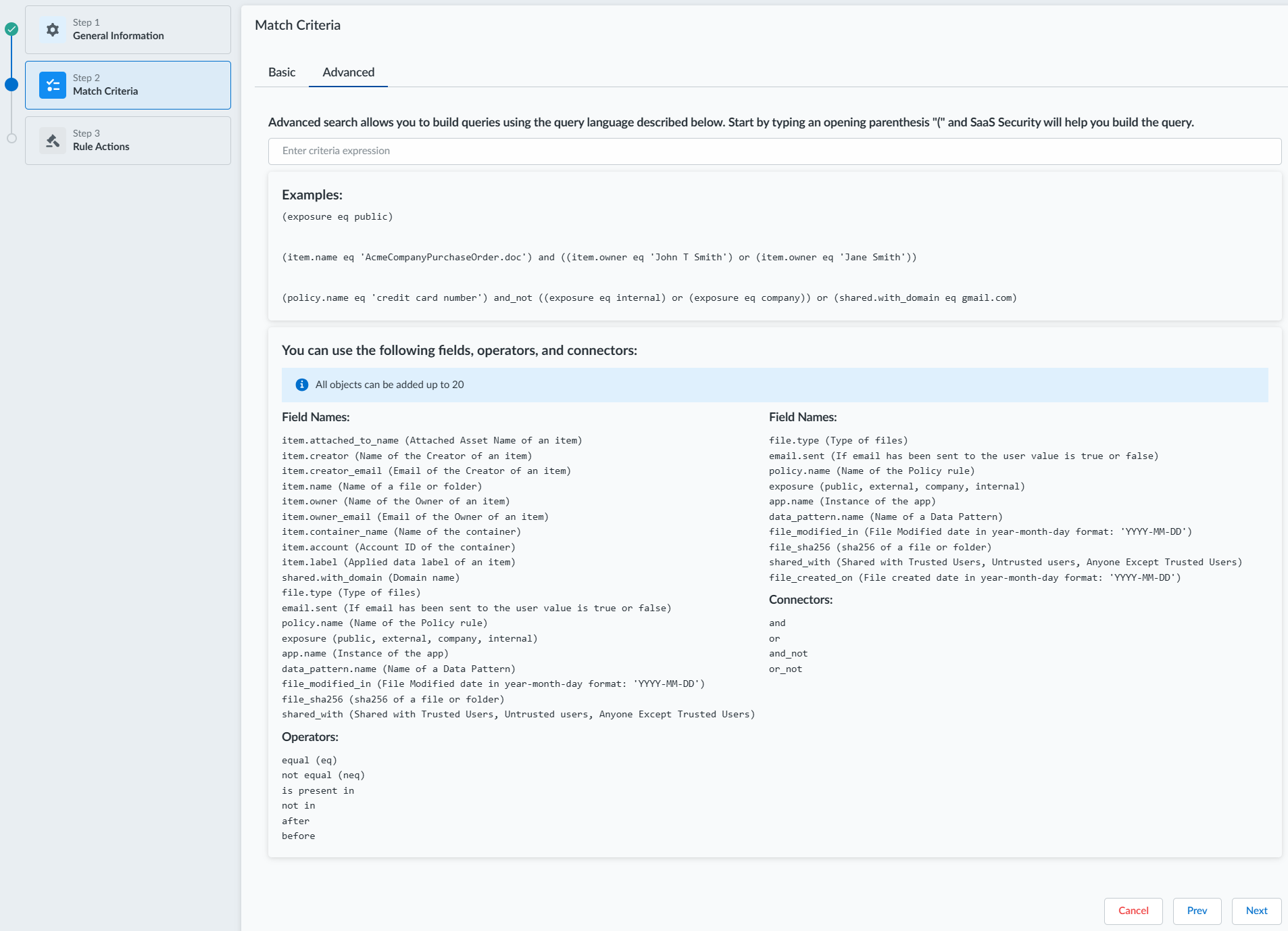The height and width of the screenshot is (931, 1288).
Task: Click the green checkmark completed-step indicator
Action: pos(11,29)
